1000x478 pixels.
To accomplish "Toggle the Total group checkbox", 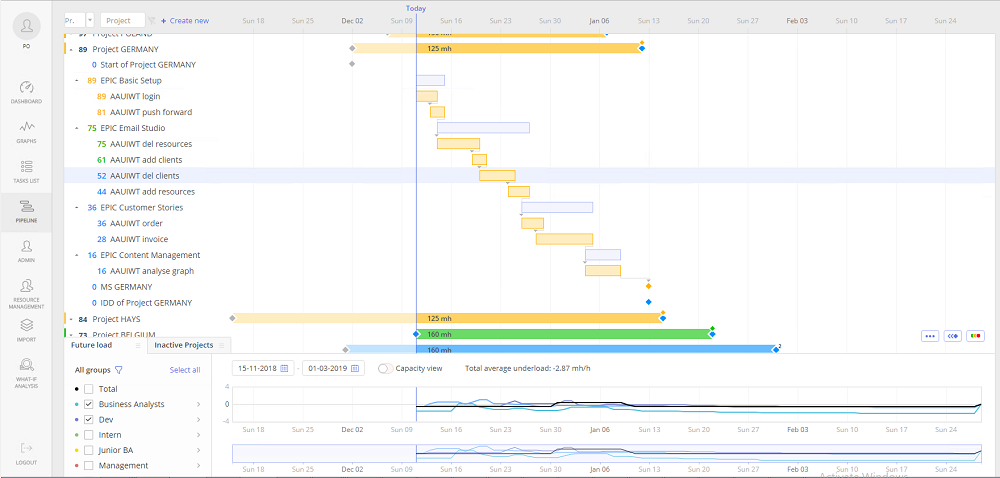I will (89, 389).
